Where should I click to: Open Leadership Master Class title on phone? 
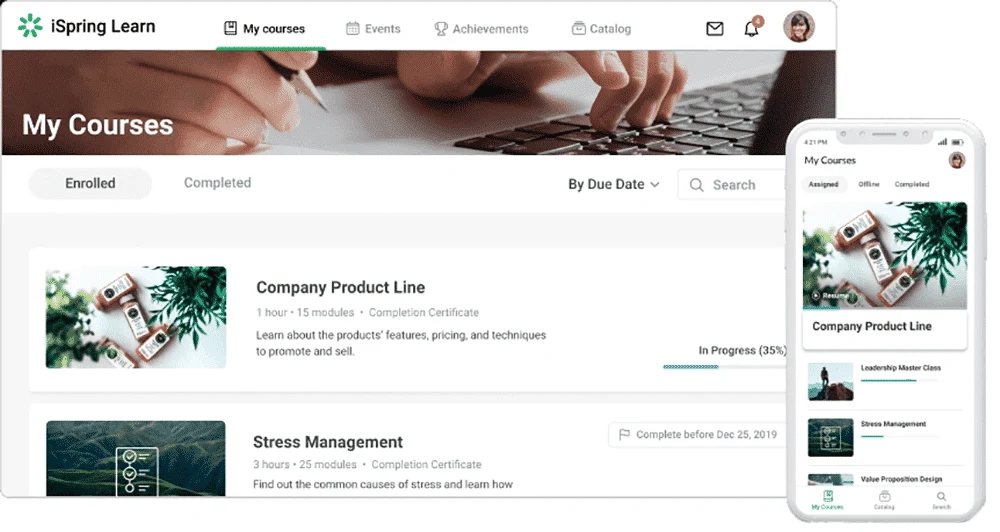point(901,368)
